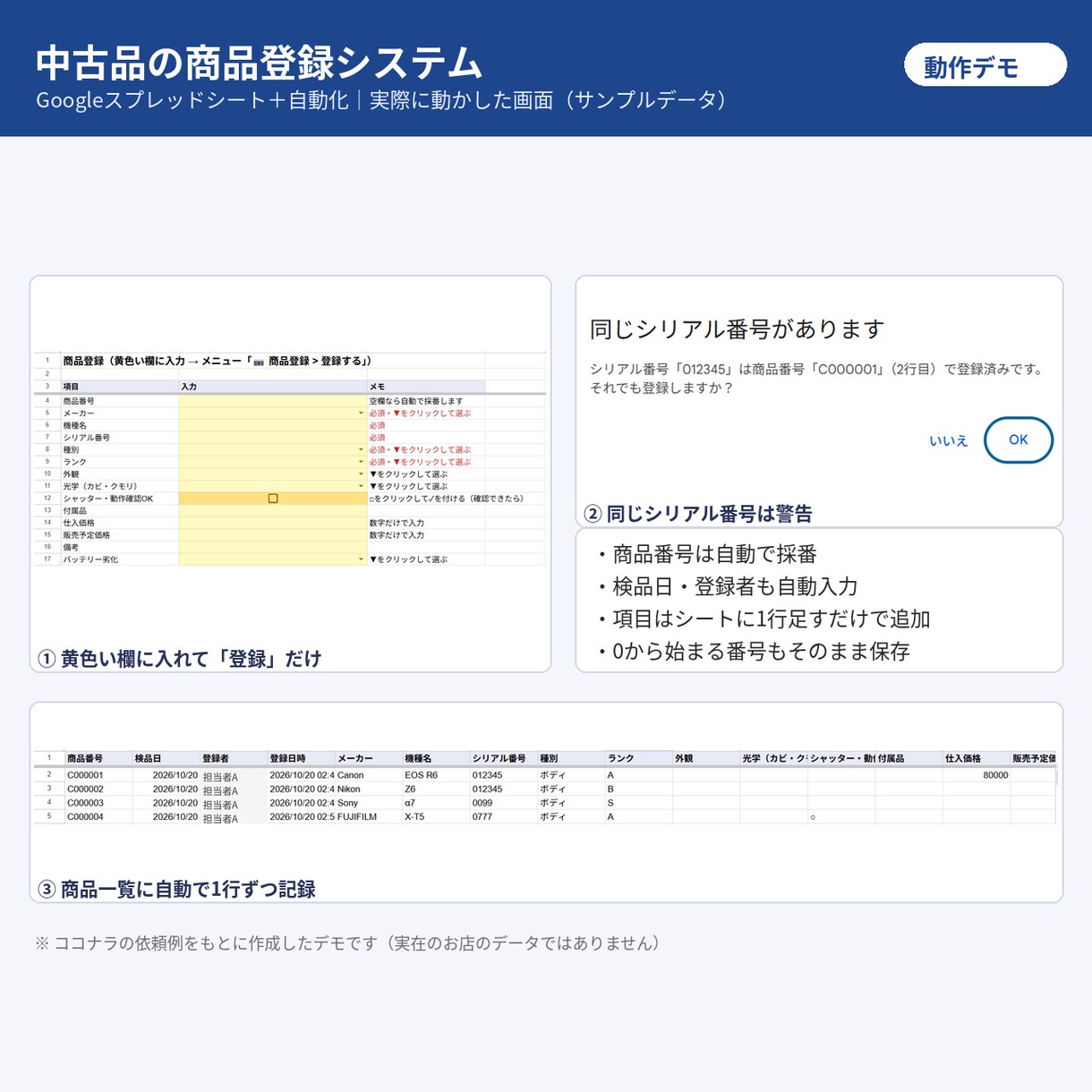
Task: Select the Z6 model cell
Action: (436, 789)
